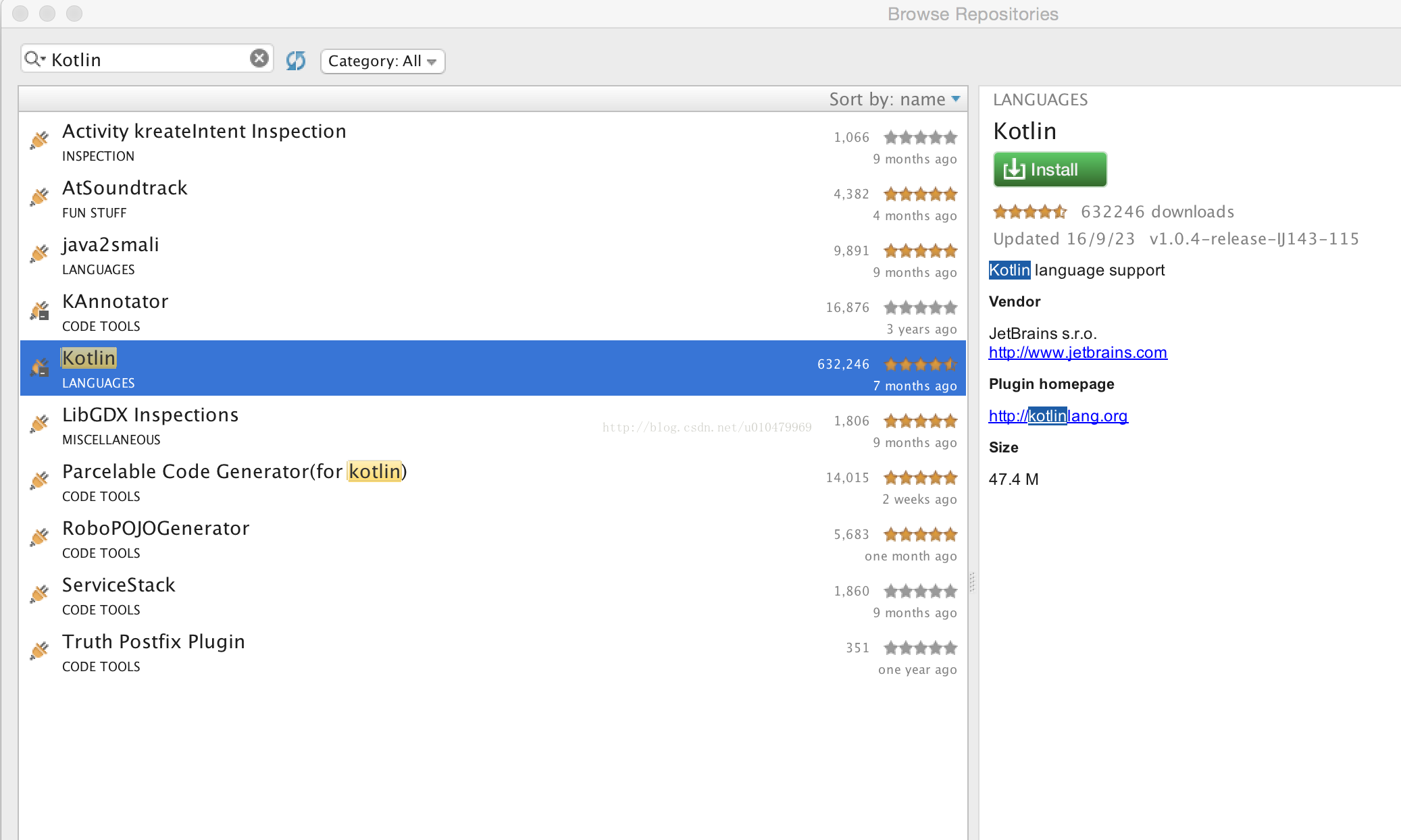This screenshot has width=1401, height=840.
Task: Click the 'Kotlin language support' description
Action: click(x=1077, y=270)
